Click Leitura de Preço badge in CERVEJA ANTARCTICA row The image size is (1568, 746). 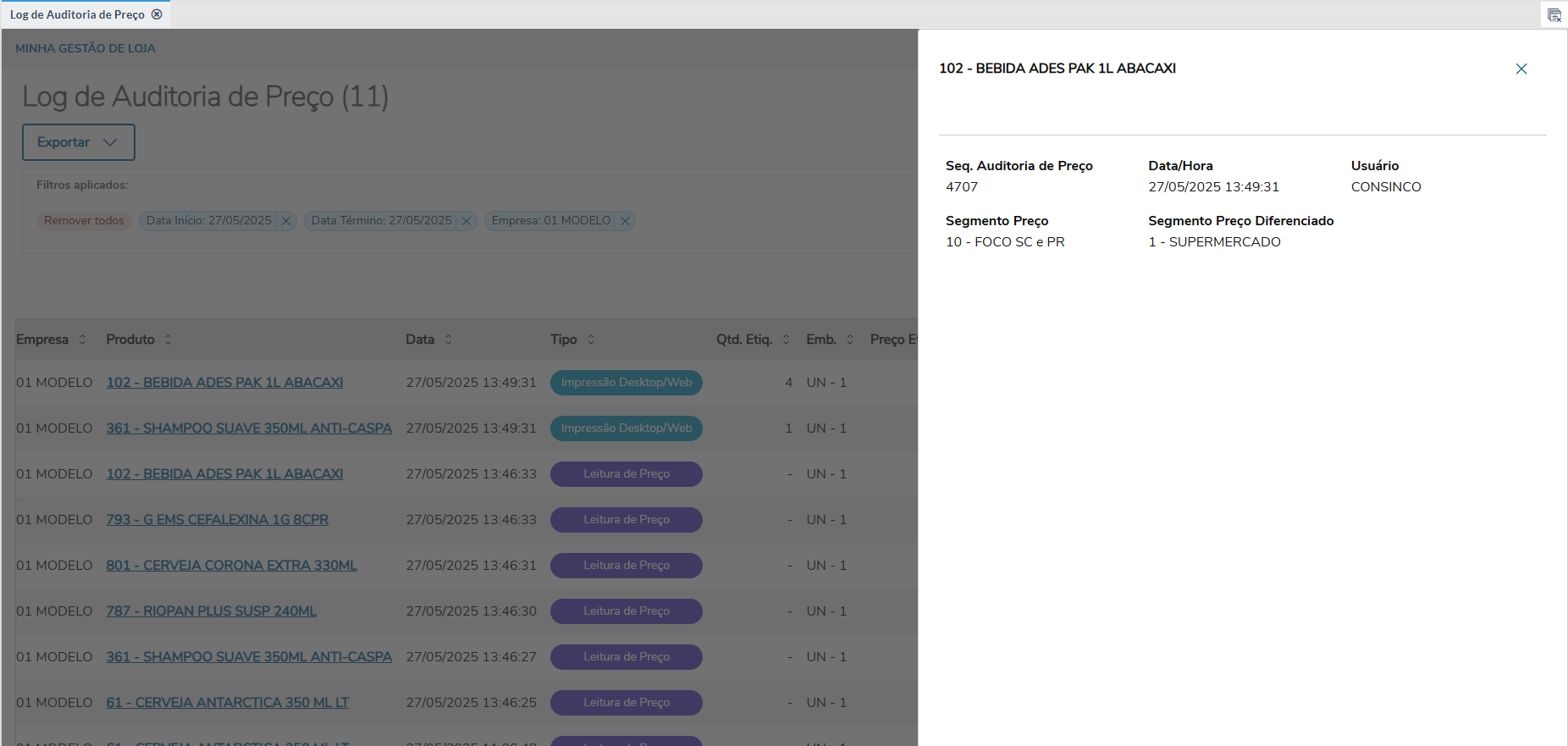click(627, 703)
